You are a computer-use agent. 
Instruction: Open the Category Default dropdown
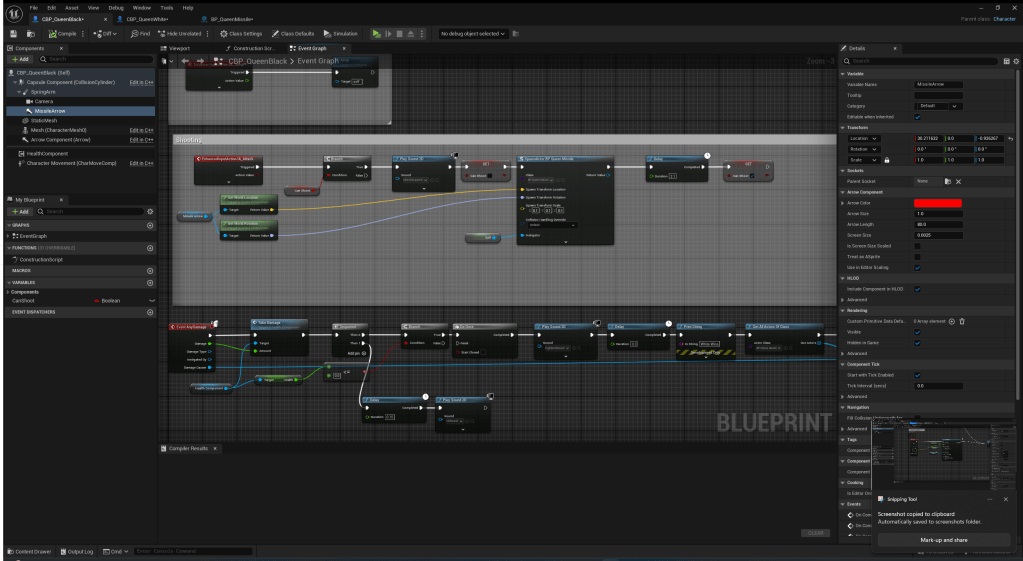coord(939,105)
